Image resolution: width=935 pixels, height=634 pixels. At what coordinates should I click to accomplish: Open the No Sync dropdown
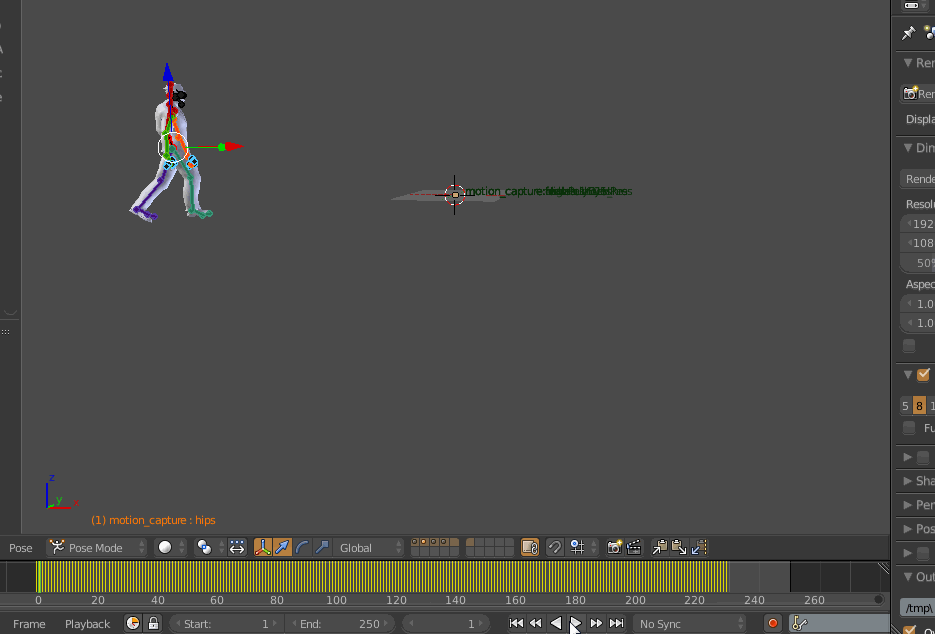(690, 624)
